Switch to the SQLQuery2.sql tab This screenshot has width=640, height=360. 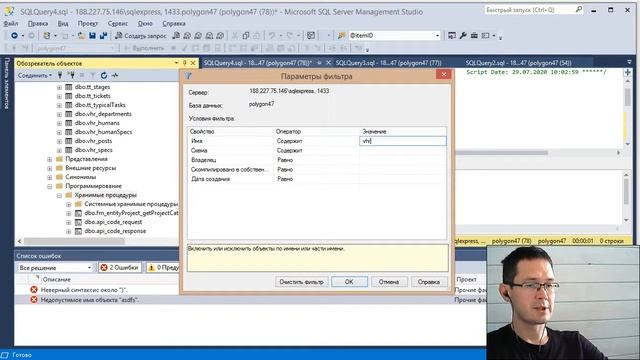(x=518, y=63)
